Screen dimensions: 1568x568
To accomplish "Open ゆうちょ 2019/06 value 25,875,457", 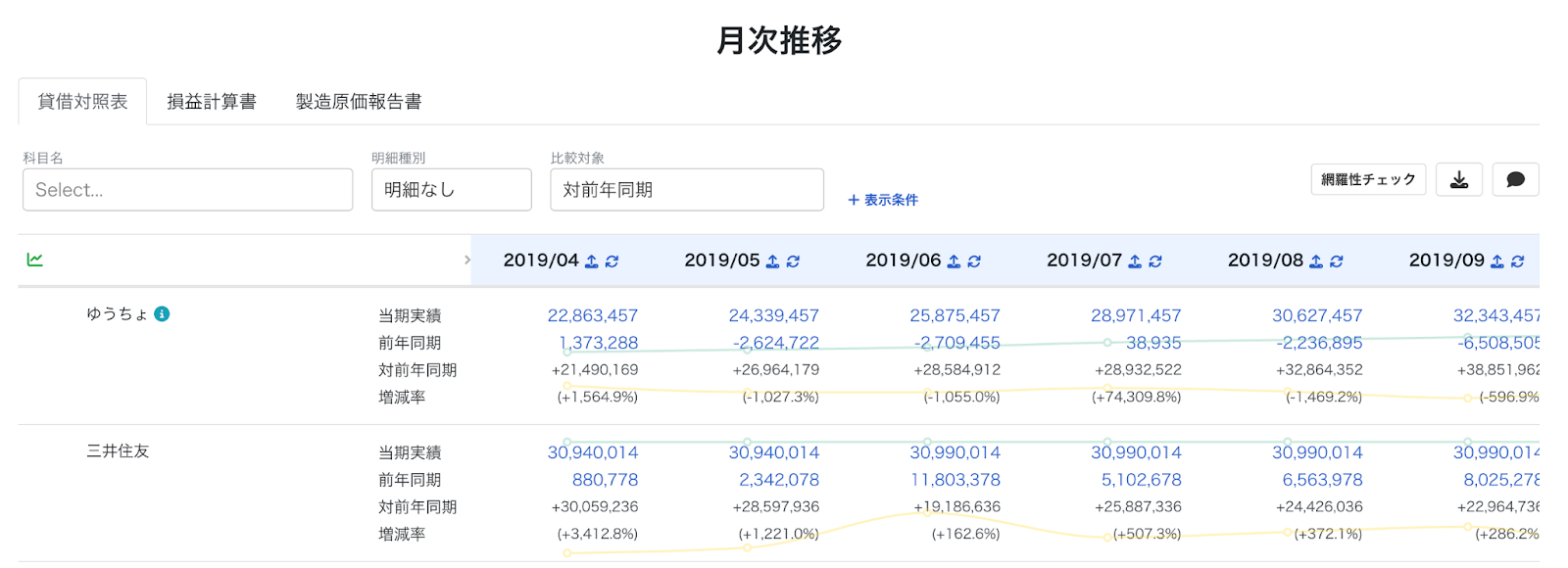I will point(955,315).
